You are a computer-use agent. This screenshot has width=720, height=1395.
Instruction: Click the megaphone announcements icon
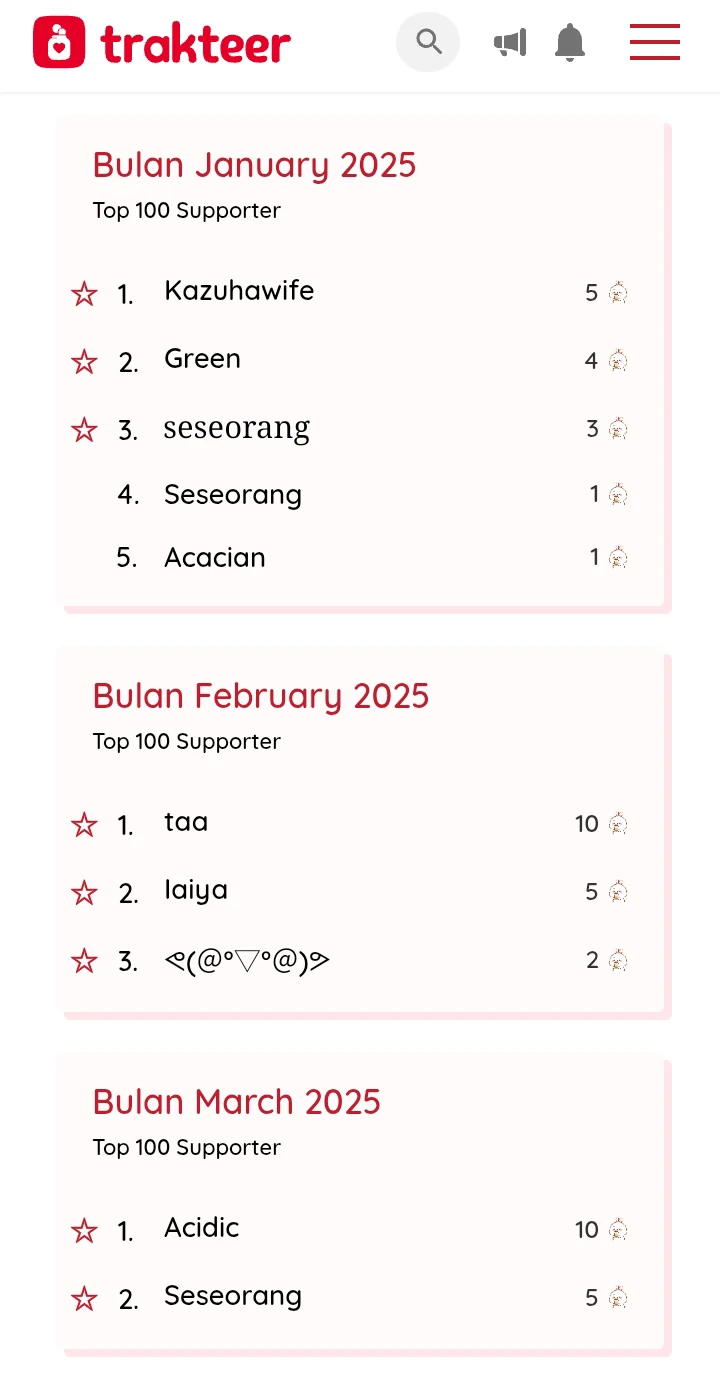click(x=510, y=43)
